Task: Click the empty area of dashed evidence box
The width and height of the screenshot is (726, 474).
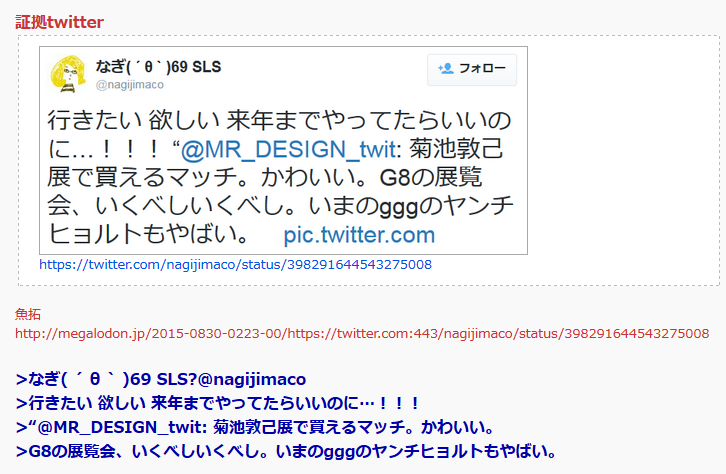Action: point(623,160)
